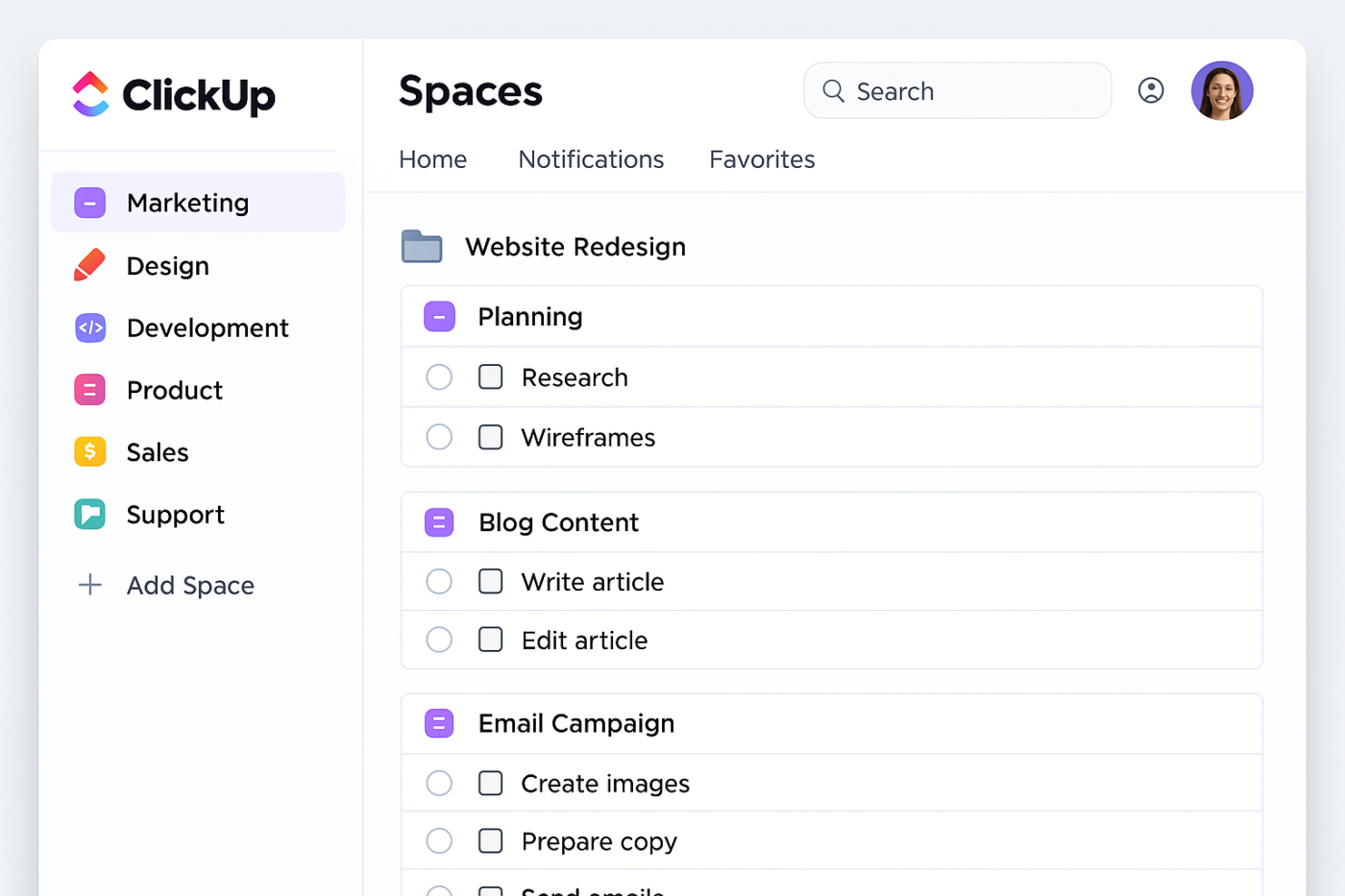This screenshot has height=896, width=1345.
Task: Click the ClickUp logo icon
Action: point(90,94)
